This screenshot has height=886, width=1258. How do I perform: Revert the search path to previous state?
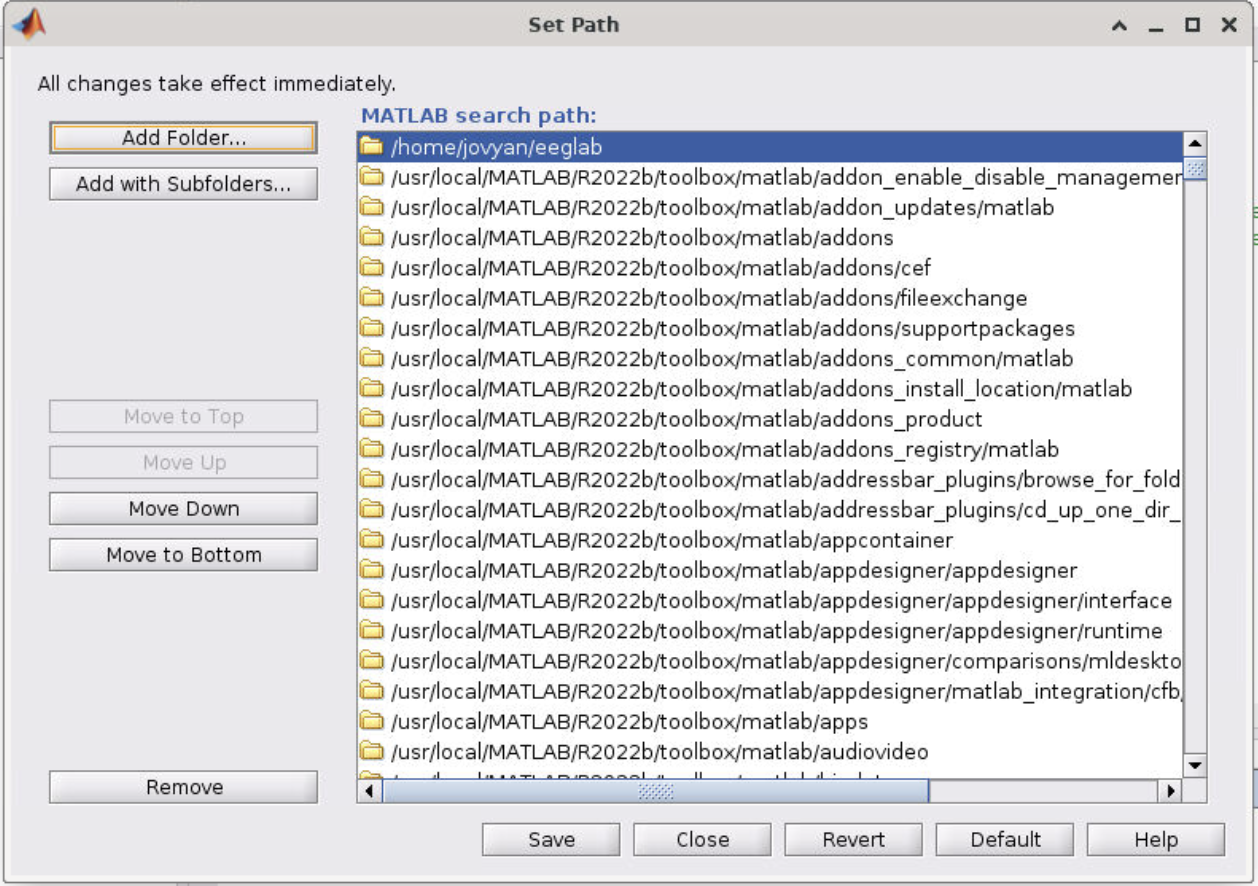click(853, 839)
